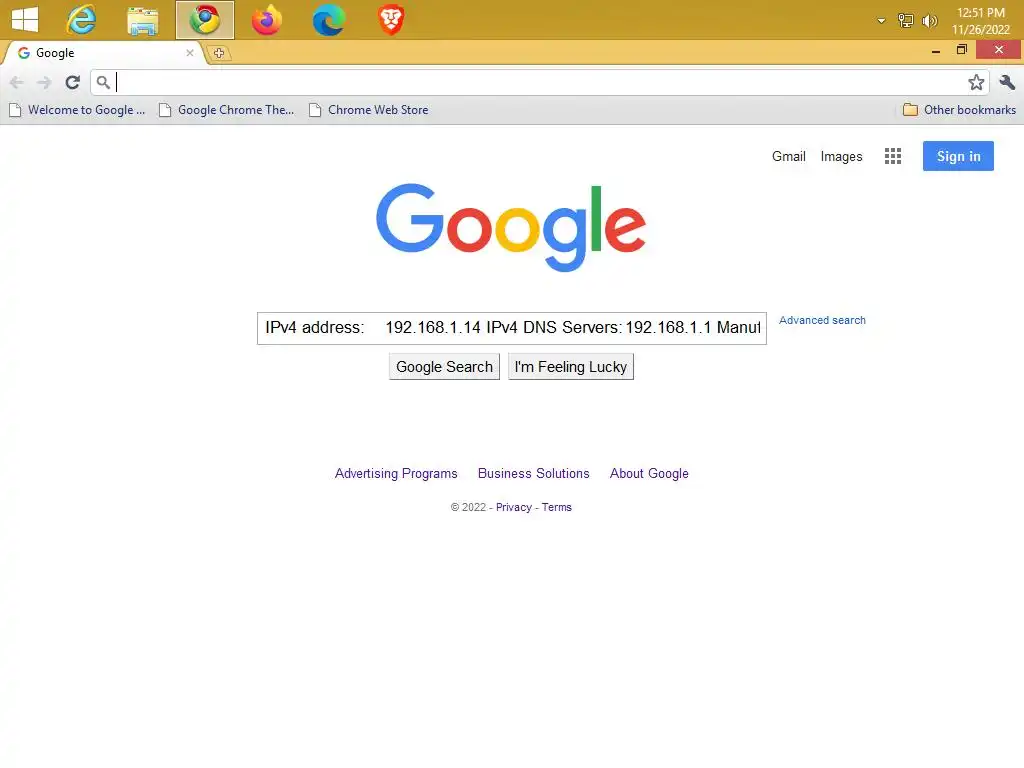1024x768 pixels.
Task: Open File Explorer from taskbar
Action: [142, 21]
